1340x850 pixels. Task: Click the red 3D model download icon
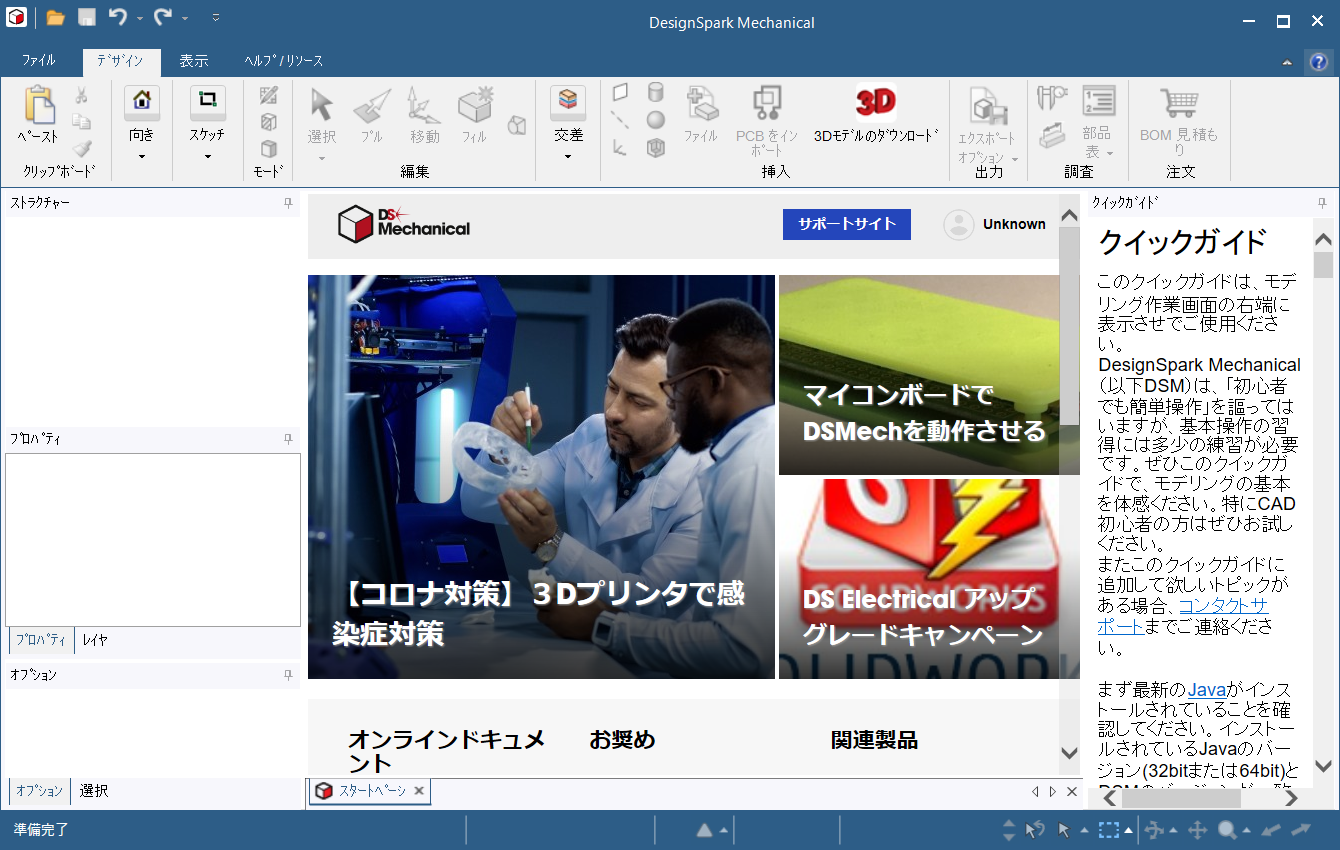(x=876, y=103)
